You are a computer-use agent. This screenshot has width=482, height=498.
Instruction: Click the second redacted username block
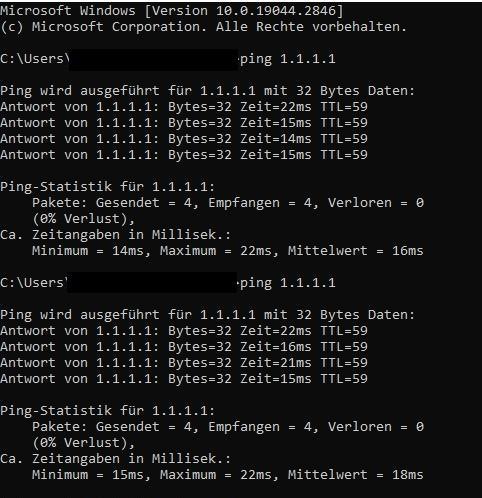[152, 282]
